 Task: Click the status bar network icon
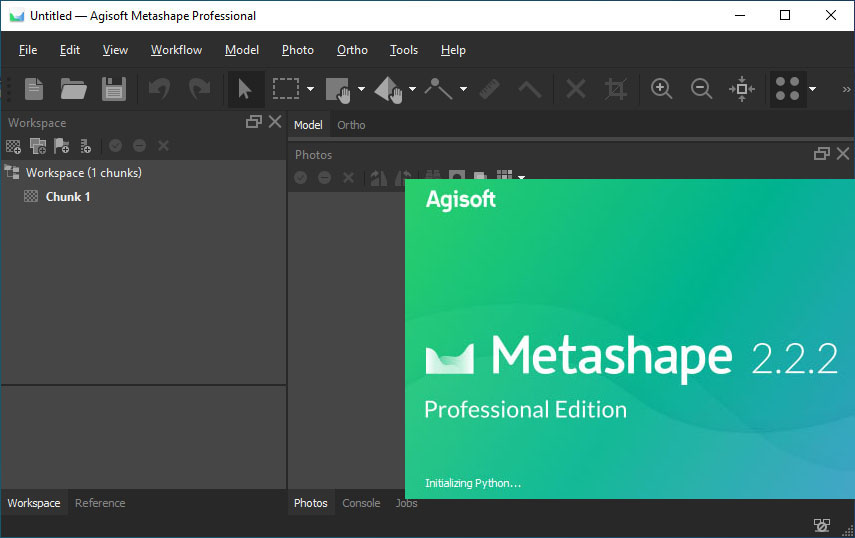(x=821, y=525)
